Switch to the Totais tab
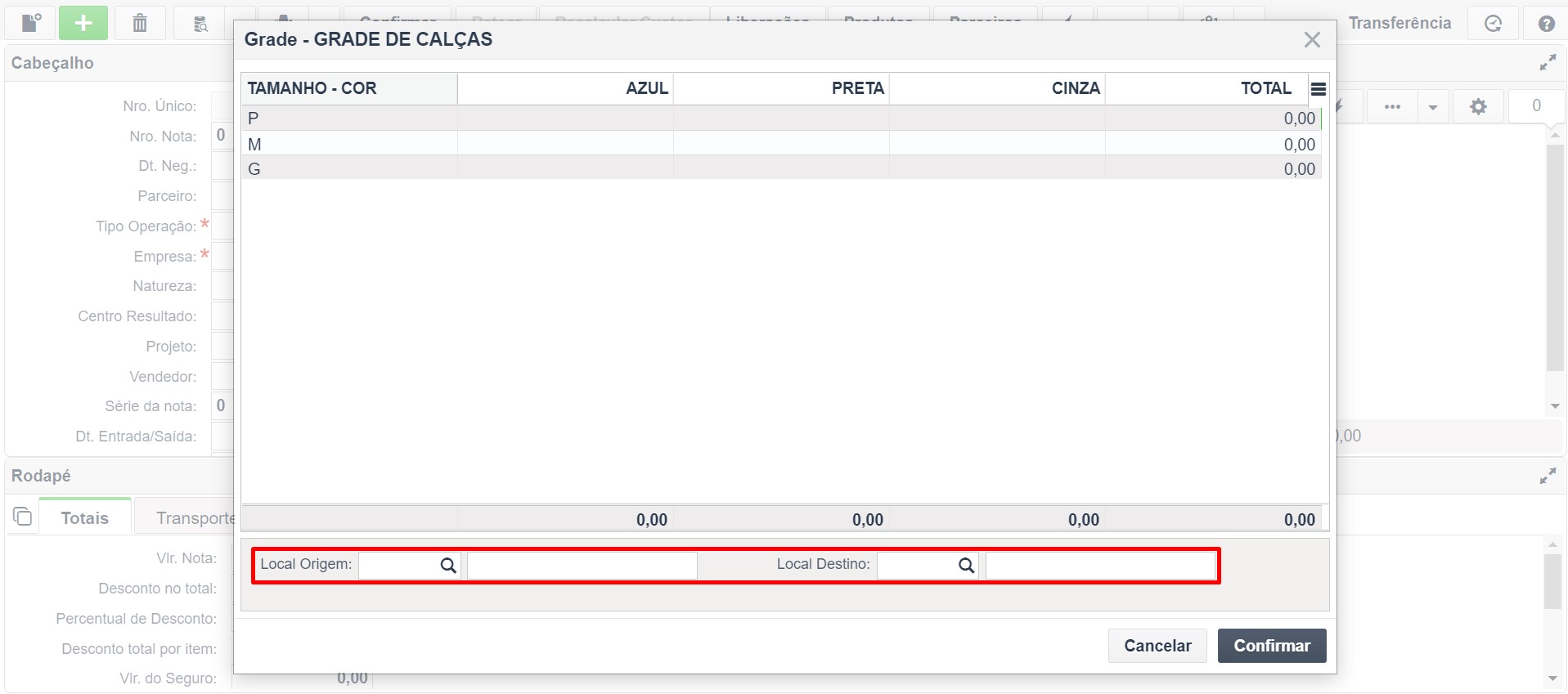The height and width of the screenshot is (694, 1568). 84,517
